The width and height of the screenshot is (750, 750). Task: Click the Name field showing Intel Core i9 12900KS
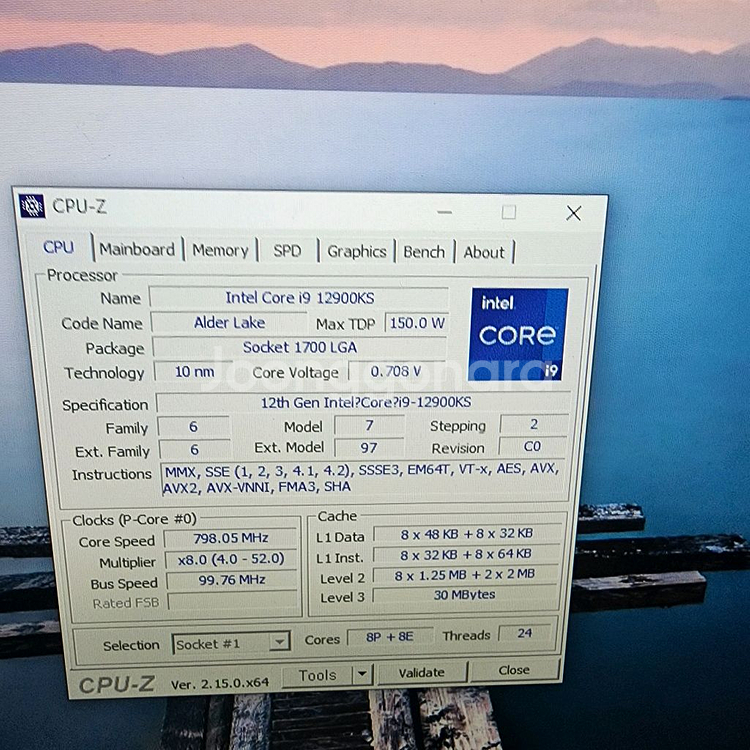299,298
